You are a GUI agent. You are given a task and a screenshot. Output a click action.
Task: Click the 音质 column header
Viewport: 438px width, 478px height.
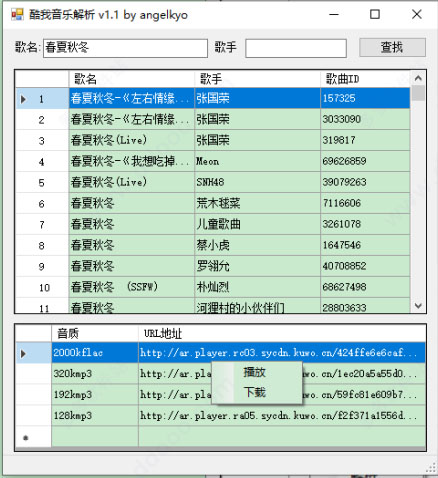click(x=95, y=333)
